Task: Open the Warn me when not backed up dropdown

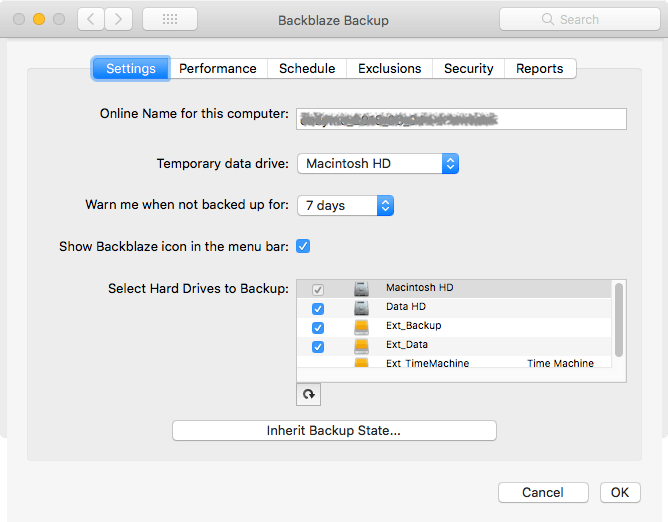Action: click(345, 205)
